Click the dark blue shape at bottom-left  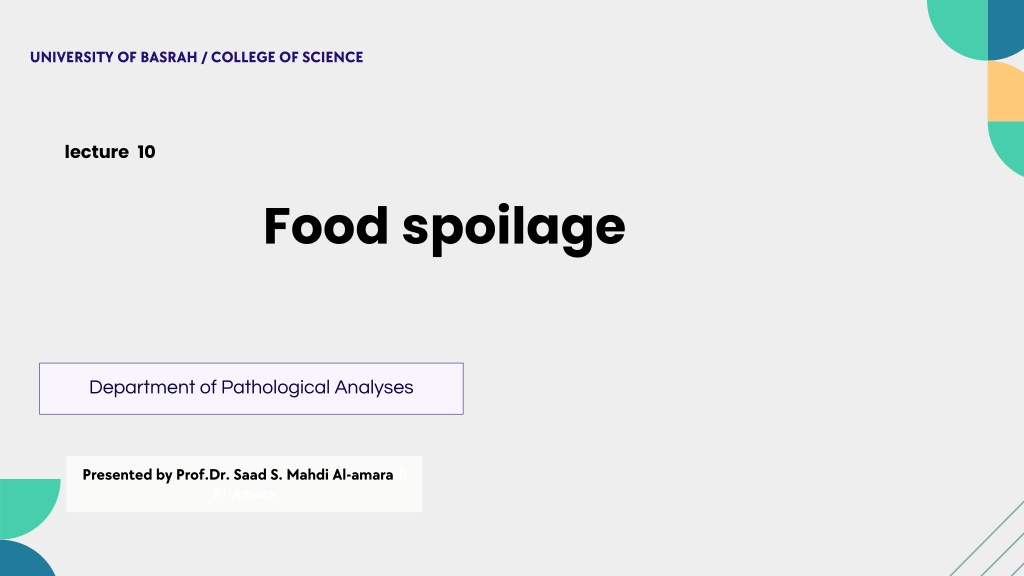pos(22,560)
